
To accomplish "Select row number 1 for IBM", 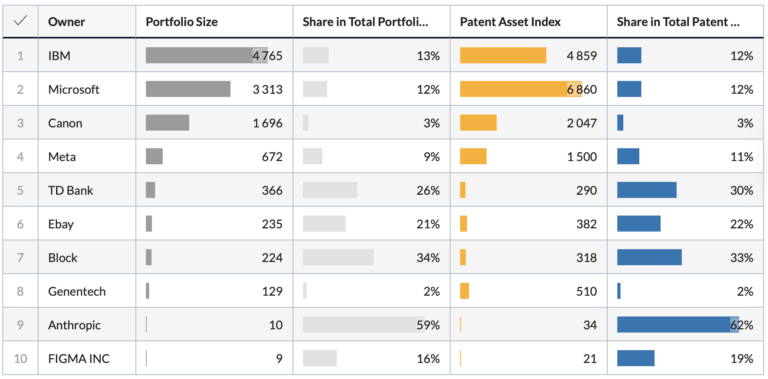I will click(20, 56).
